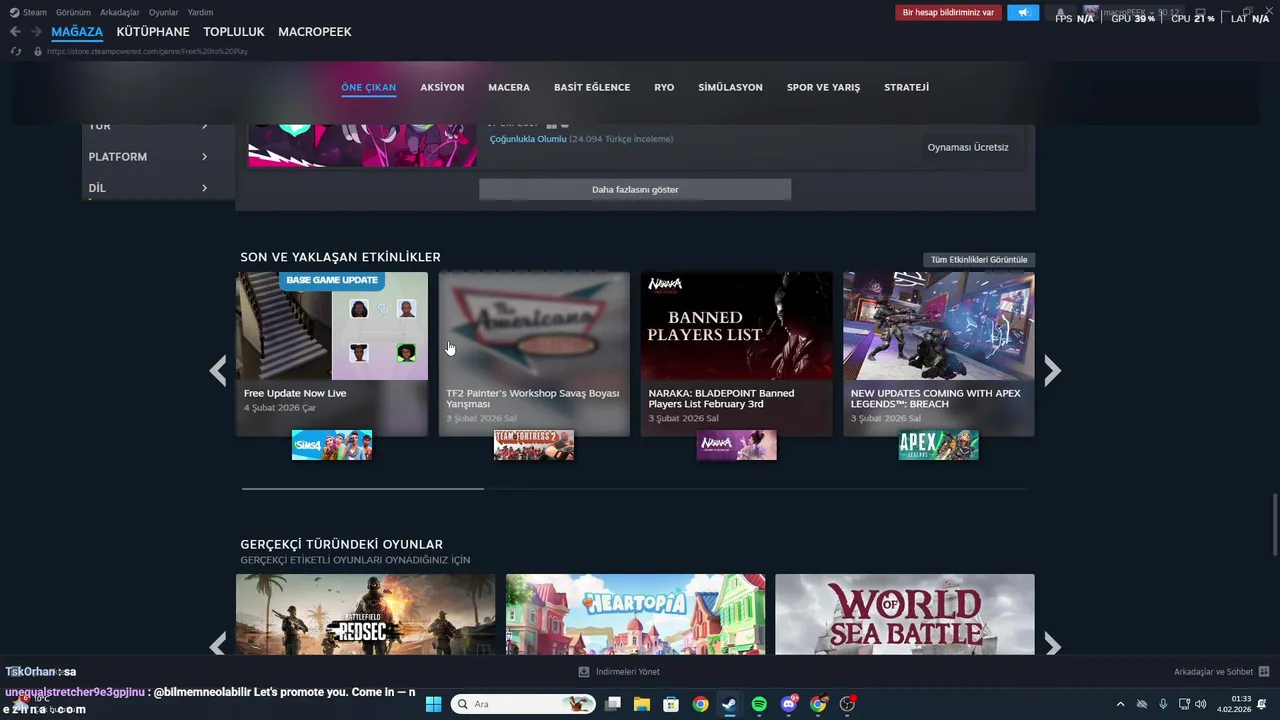Show next events carousel arrow

(1052, 371)
